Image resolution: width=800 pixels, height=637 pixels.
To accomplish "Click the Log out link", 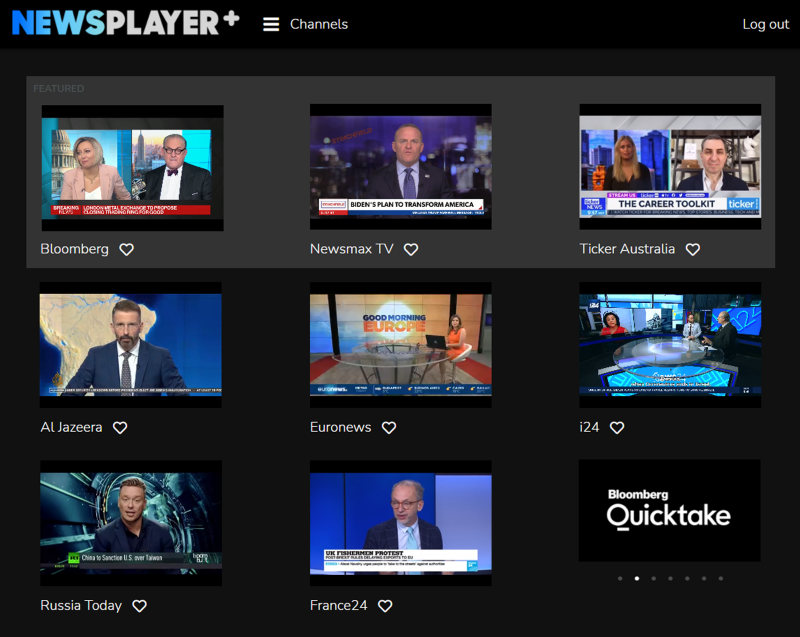I will click(x=765, y=24).
